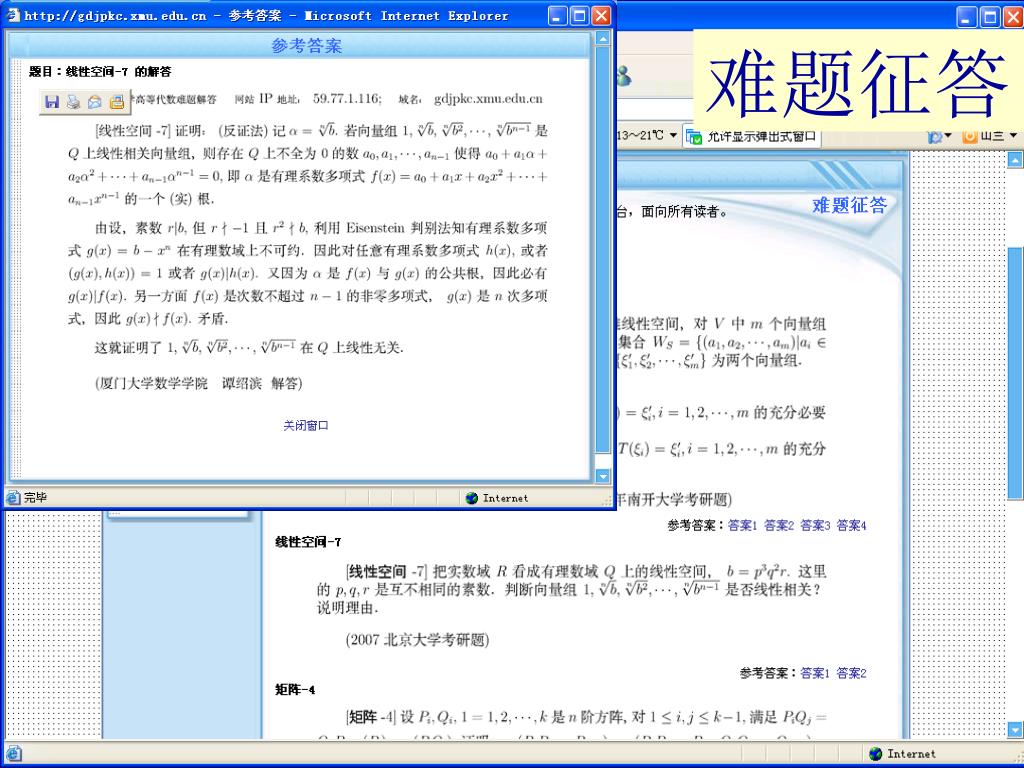Maximize the 参考答案 popup window
The image size is (1024, 768).
pos(579,16)
